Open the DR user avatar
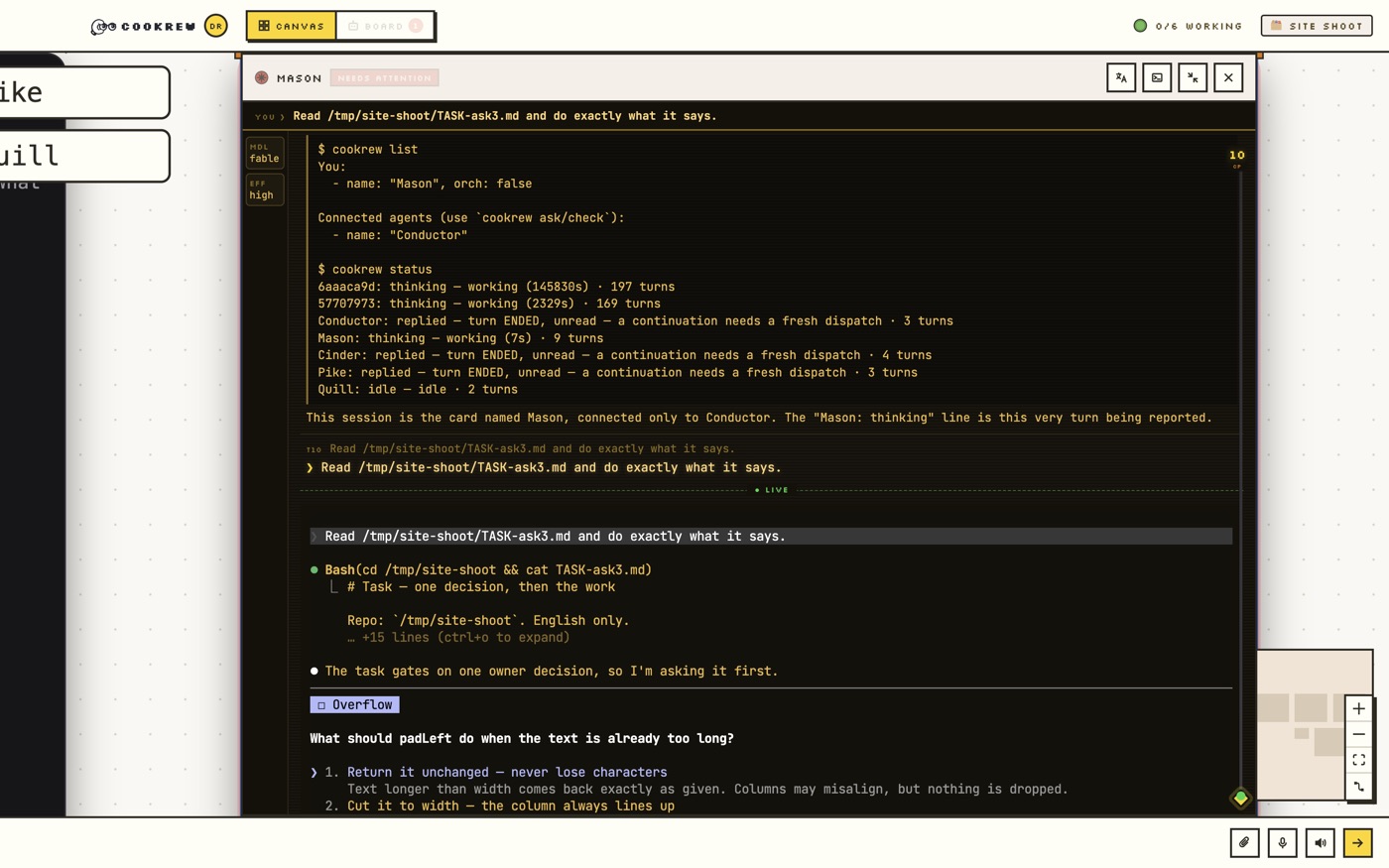Screen dimensions: 1389x868 (215, 26)
